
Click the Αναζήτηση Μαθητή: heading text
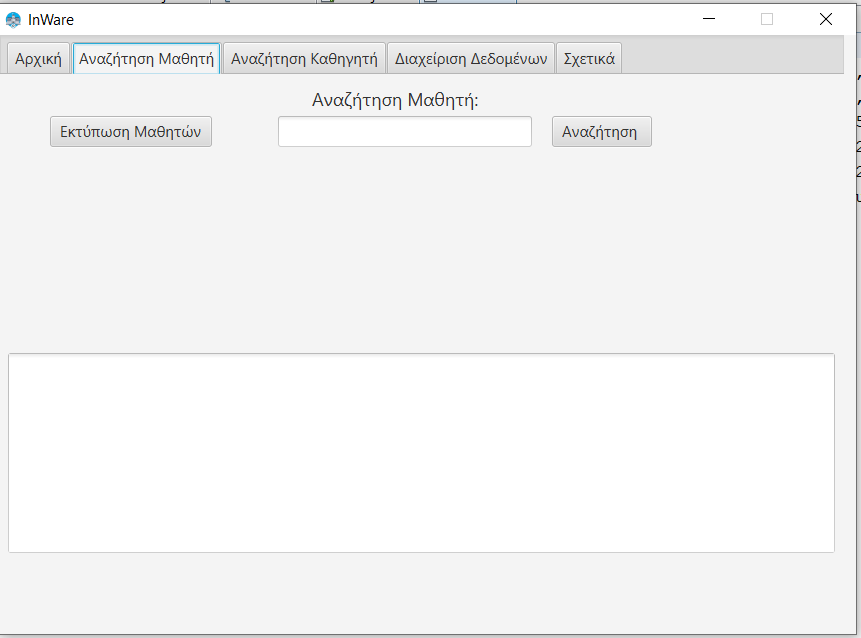click(404, 100)
